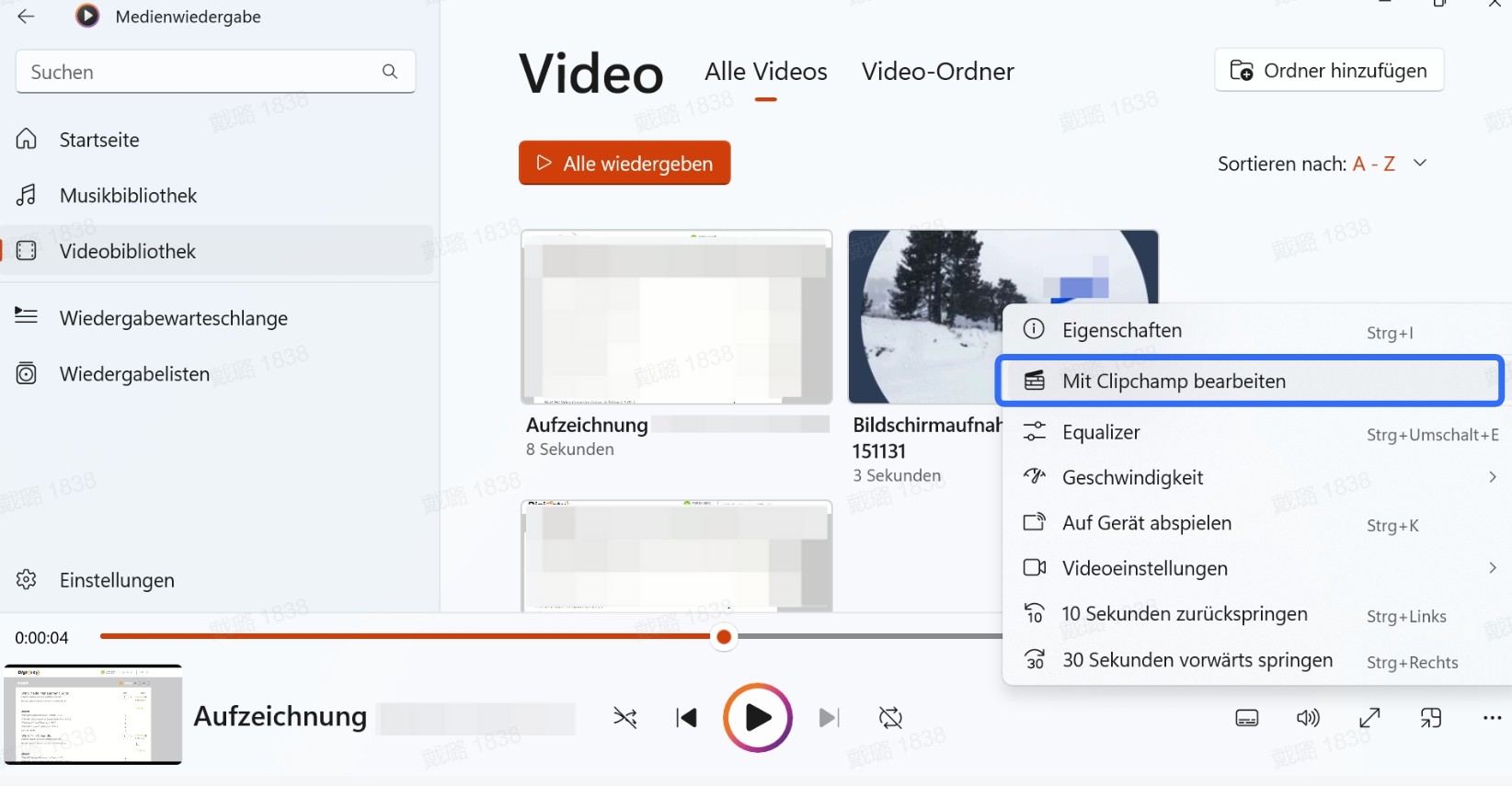
Task: Click the Wiedergabewarteschlange list icon
Action: (x=27, y=316)
